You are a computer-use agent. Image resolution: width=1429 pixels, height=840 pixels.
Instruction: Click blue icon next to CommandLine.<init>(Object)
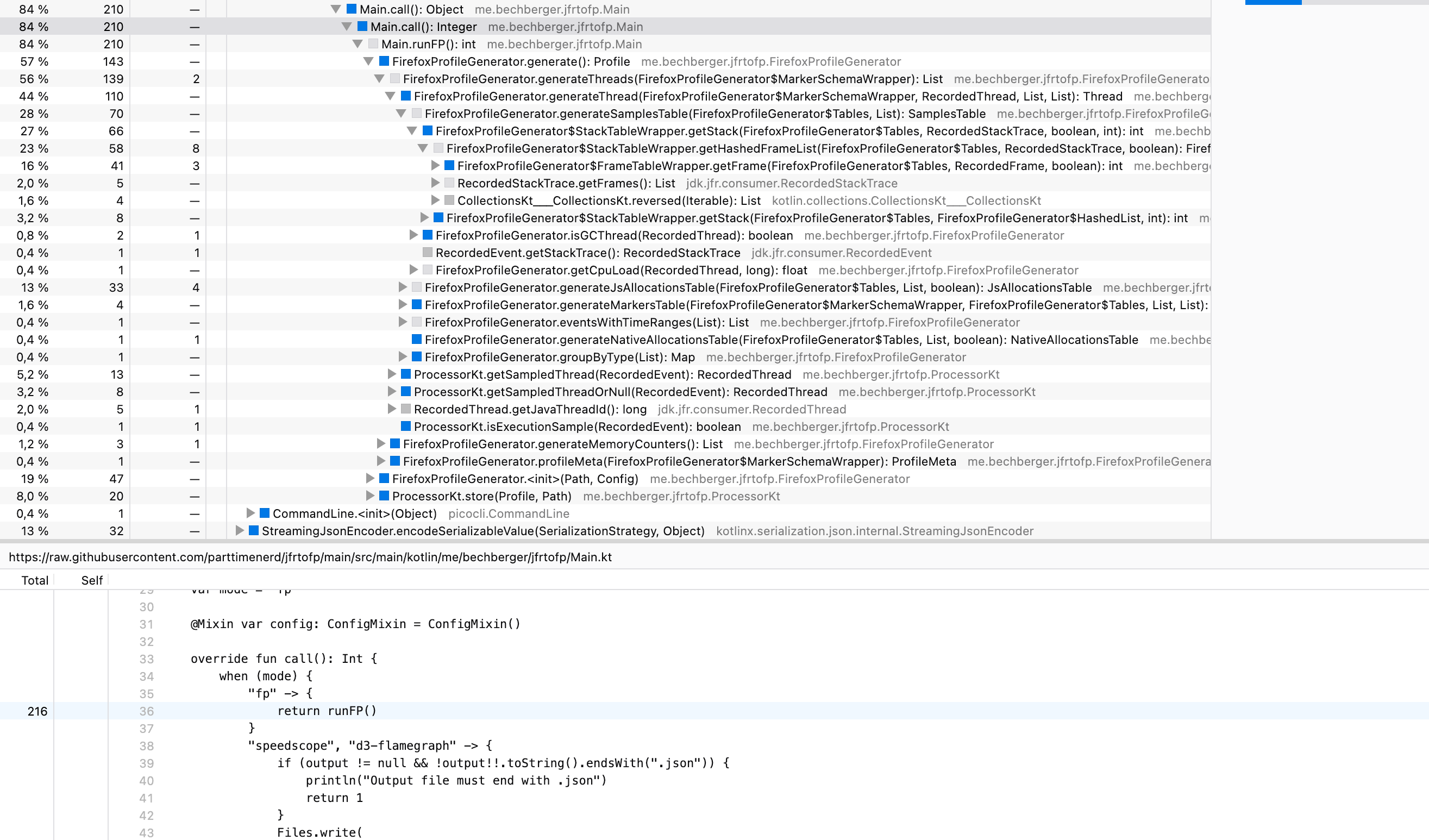coord(264,513)
